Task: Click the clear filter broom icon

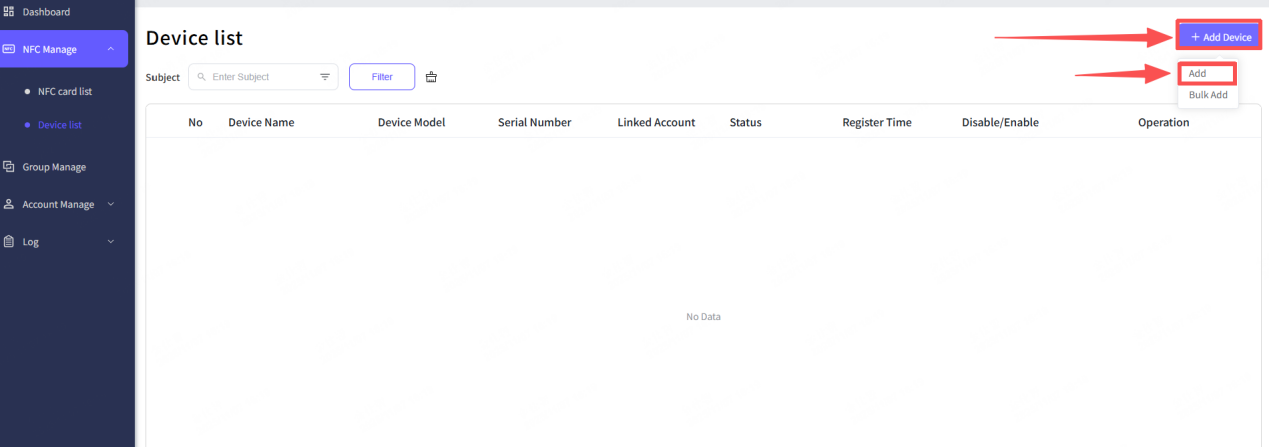Action: pos(431,77)
